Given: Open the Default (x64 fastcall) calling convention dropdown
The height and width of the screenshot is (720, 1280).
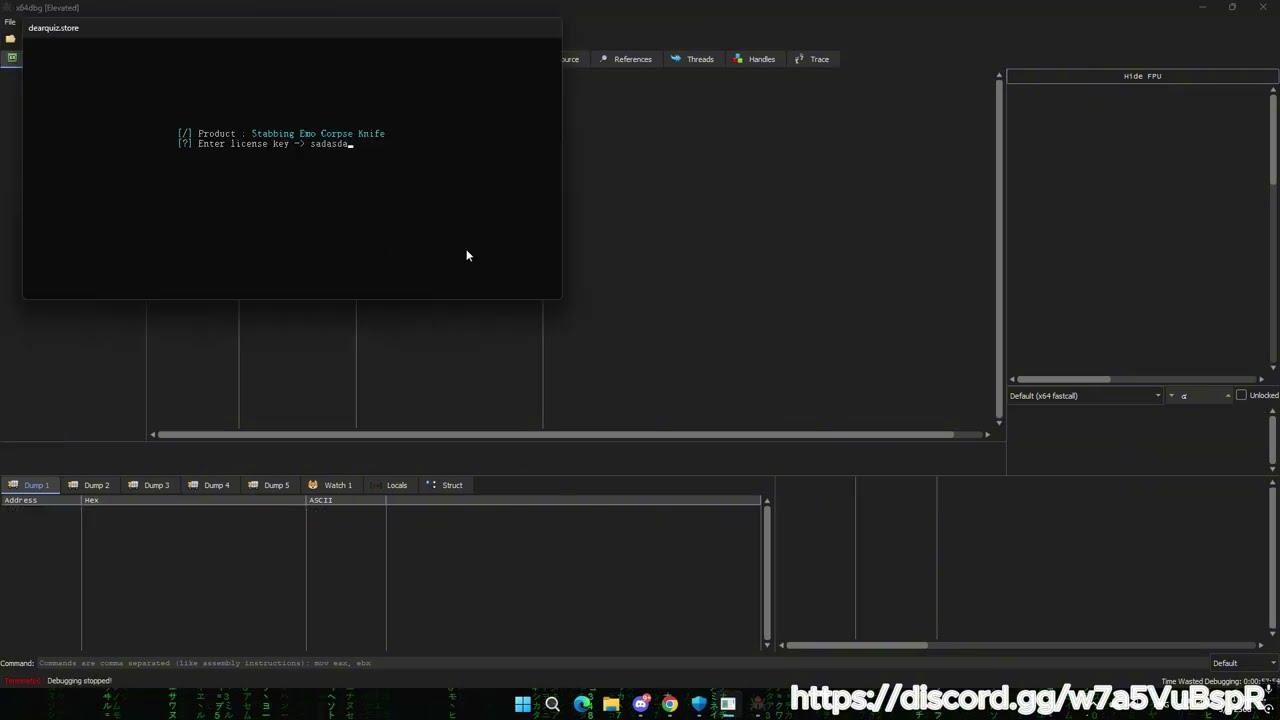Looking at the screenshot, I should coord(1085,396).
